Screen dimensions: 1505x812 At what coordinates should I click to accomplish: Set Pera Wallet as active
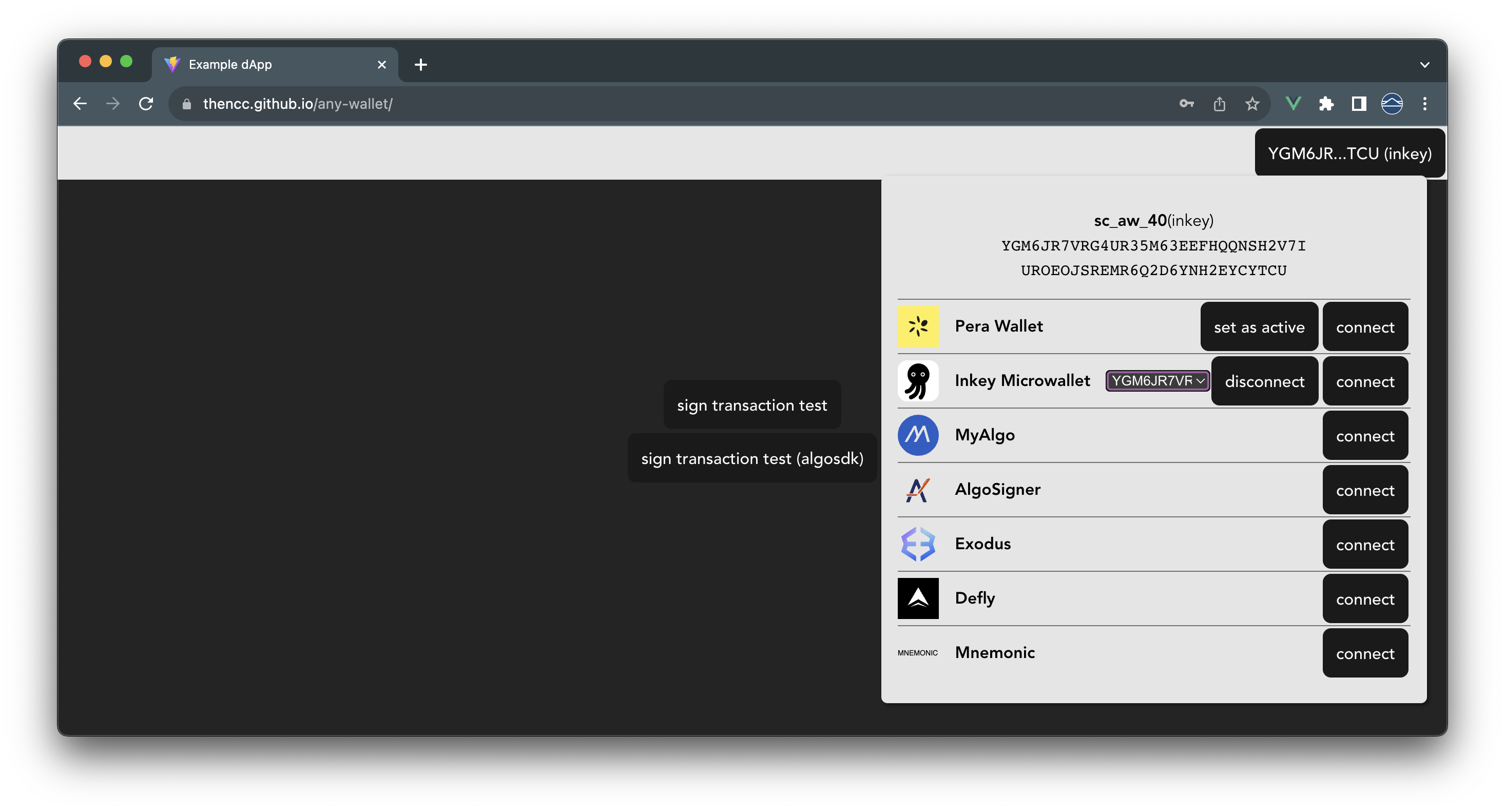coord(1259,327)
